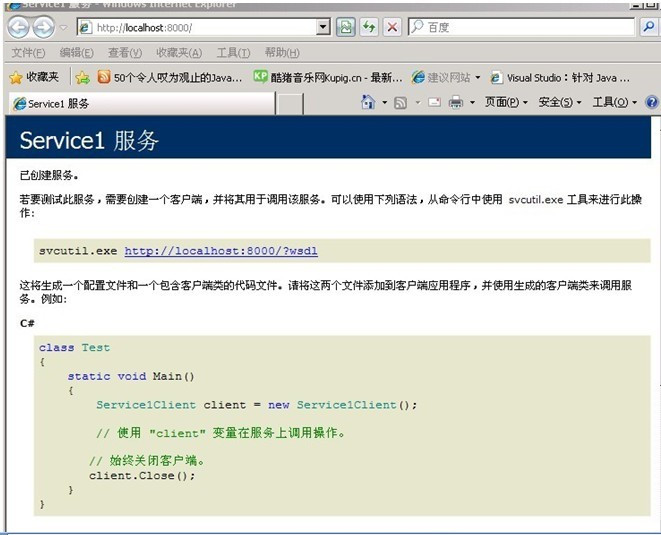This screenshot has height=535, width=661.
Task: Click the svcutil.exe text in the command box
Action: [x=78, y=251]
